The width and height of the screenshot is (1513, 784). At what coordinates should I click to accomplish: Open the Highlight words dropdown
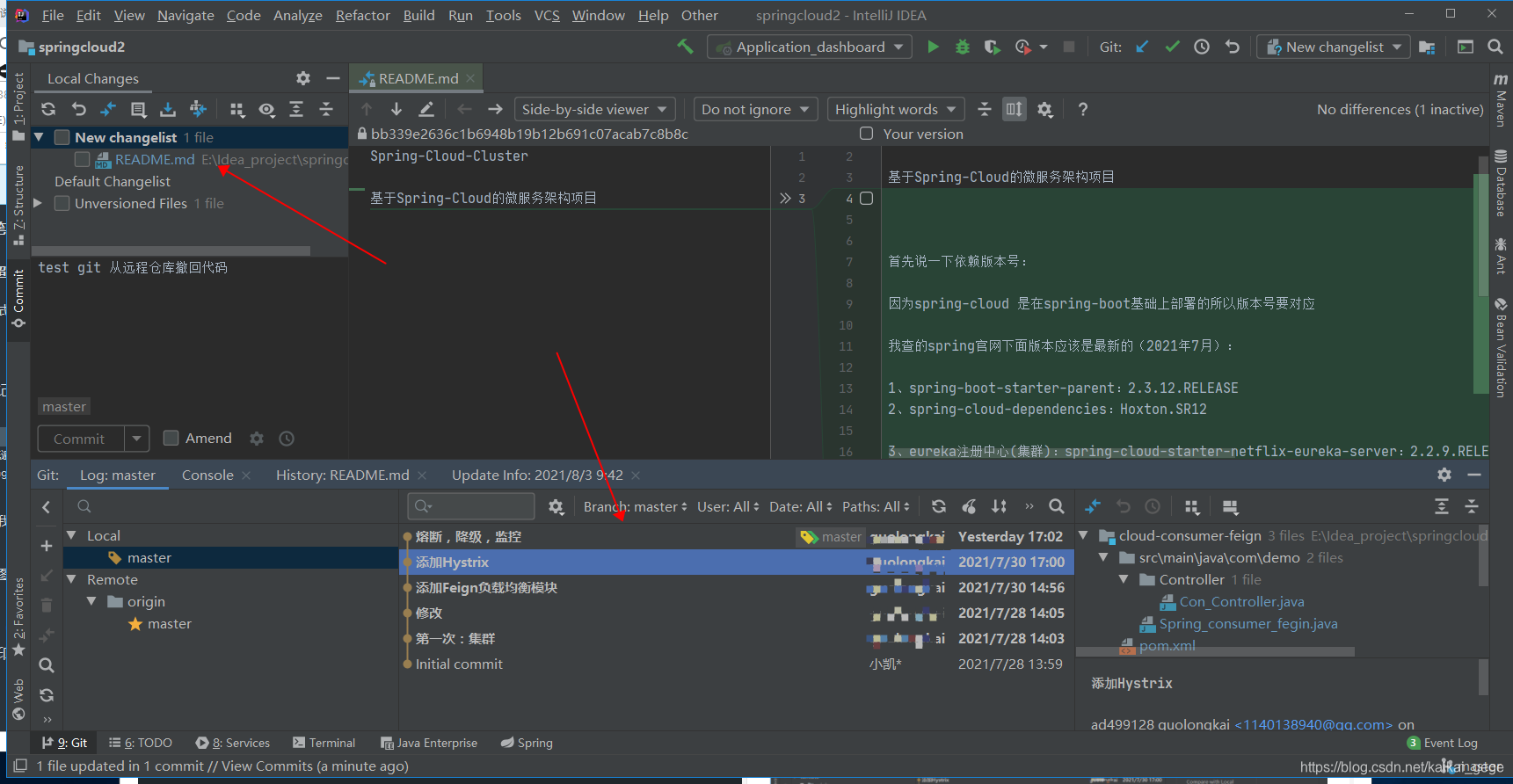896,109
